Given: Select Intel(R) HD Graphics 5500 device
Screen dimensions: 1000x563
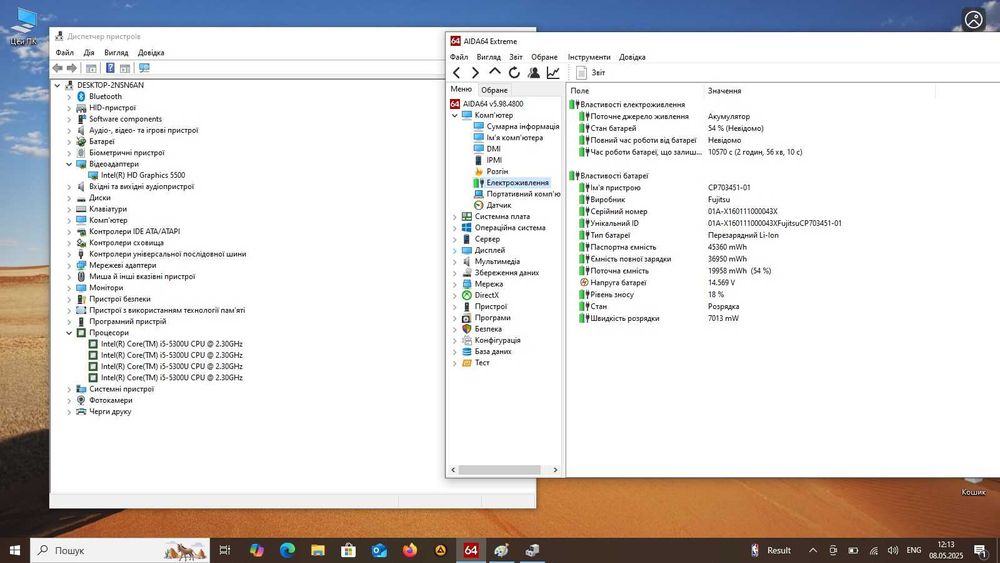Looking at the screenshot, I should [143, 175].
